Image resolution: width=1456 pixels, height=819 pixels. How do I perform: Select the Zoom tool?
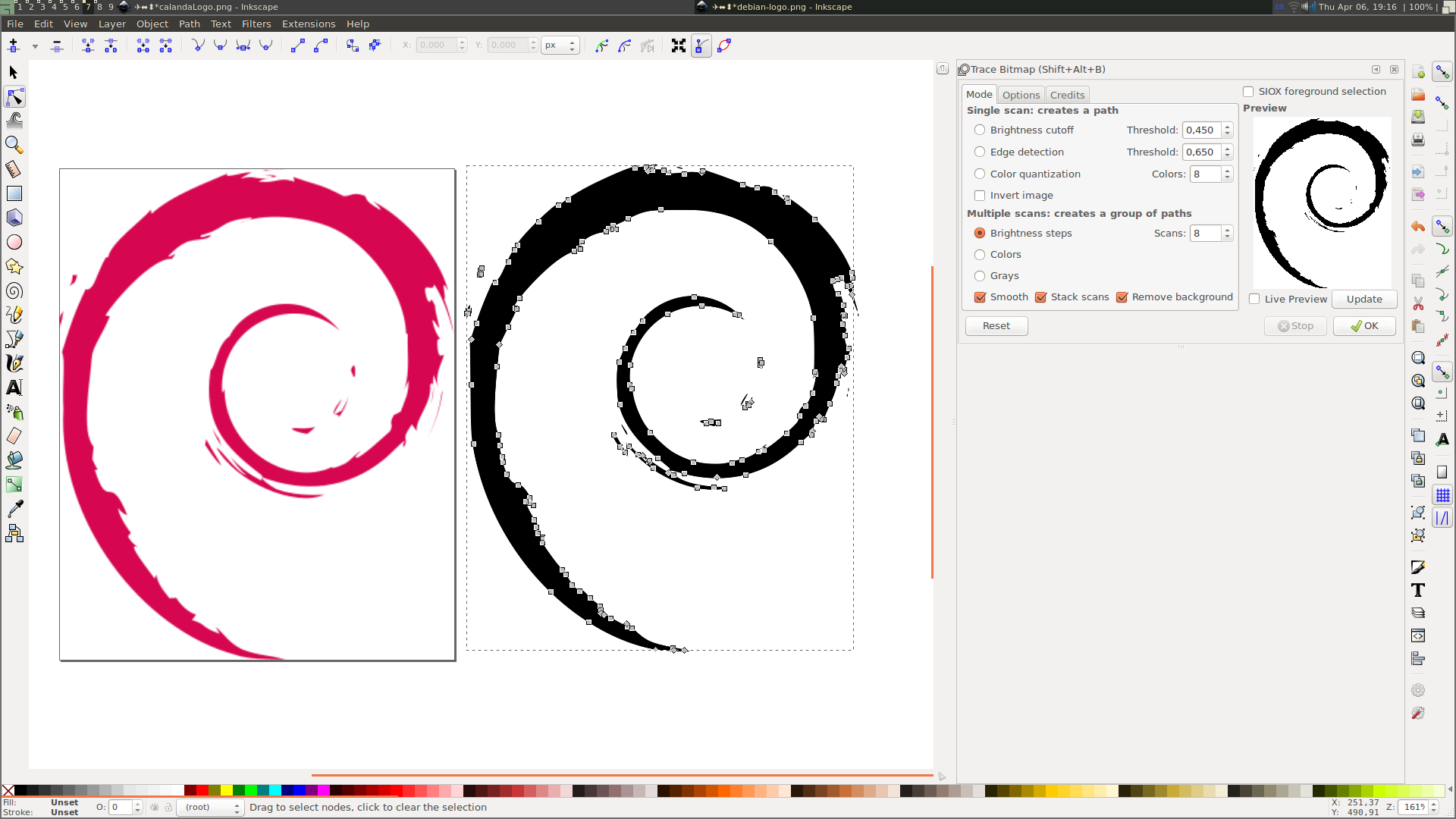pyautogui.click(x=14, y=144)
